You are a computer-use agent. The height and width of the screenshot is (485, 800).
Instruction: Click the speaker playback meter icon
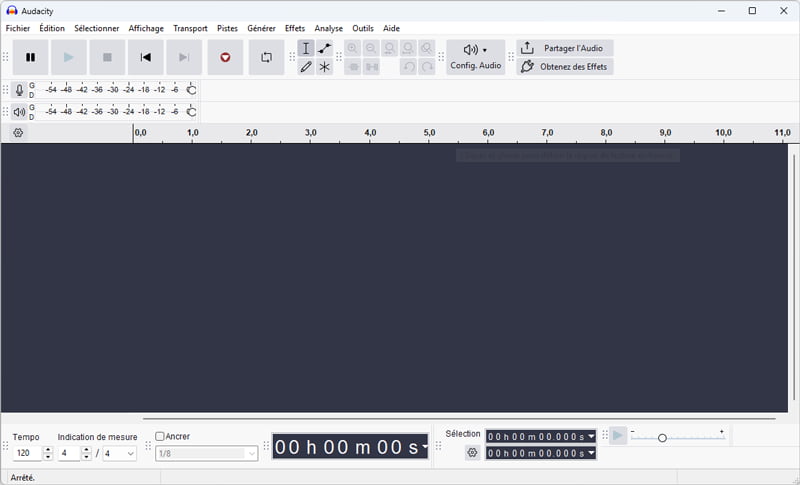coord(19,112)
